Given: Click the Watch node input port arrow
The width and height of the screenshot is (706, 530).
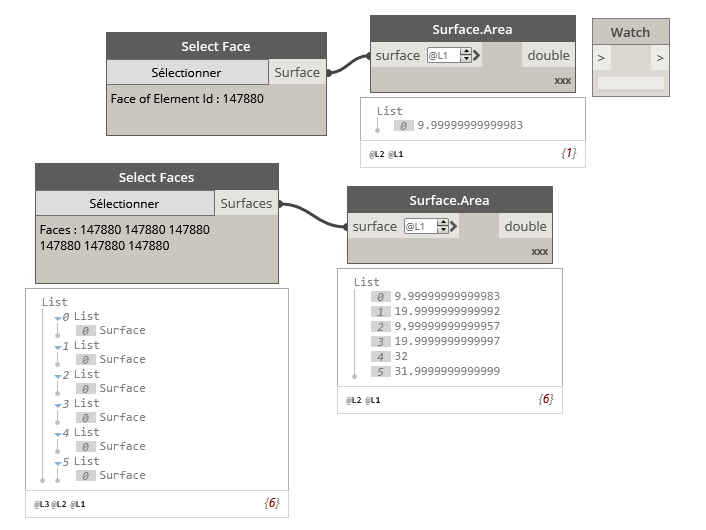Looking at the screenshot, I should coord(601,59).
